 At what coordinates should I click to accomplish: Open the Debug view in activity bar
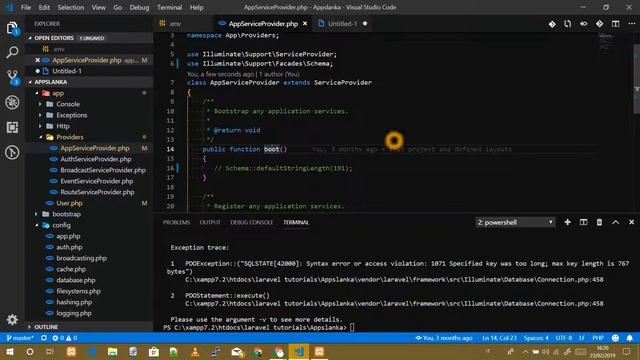(x=12, y=102)
